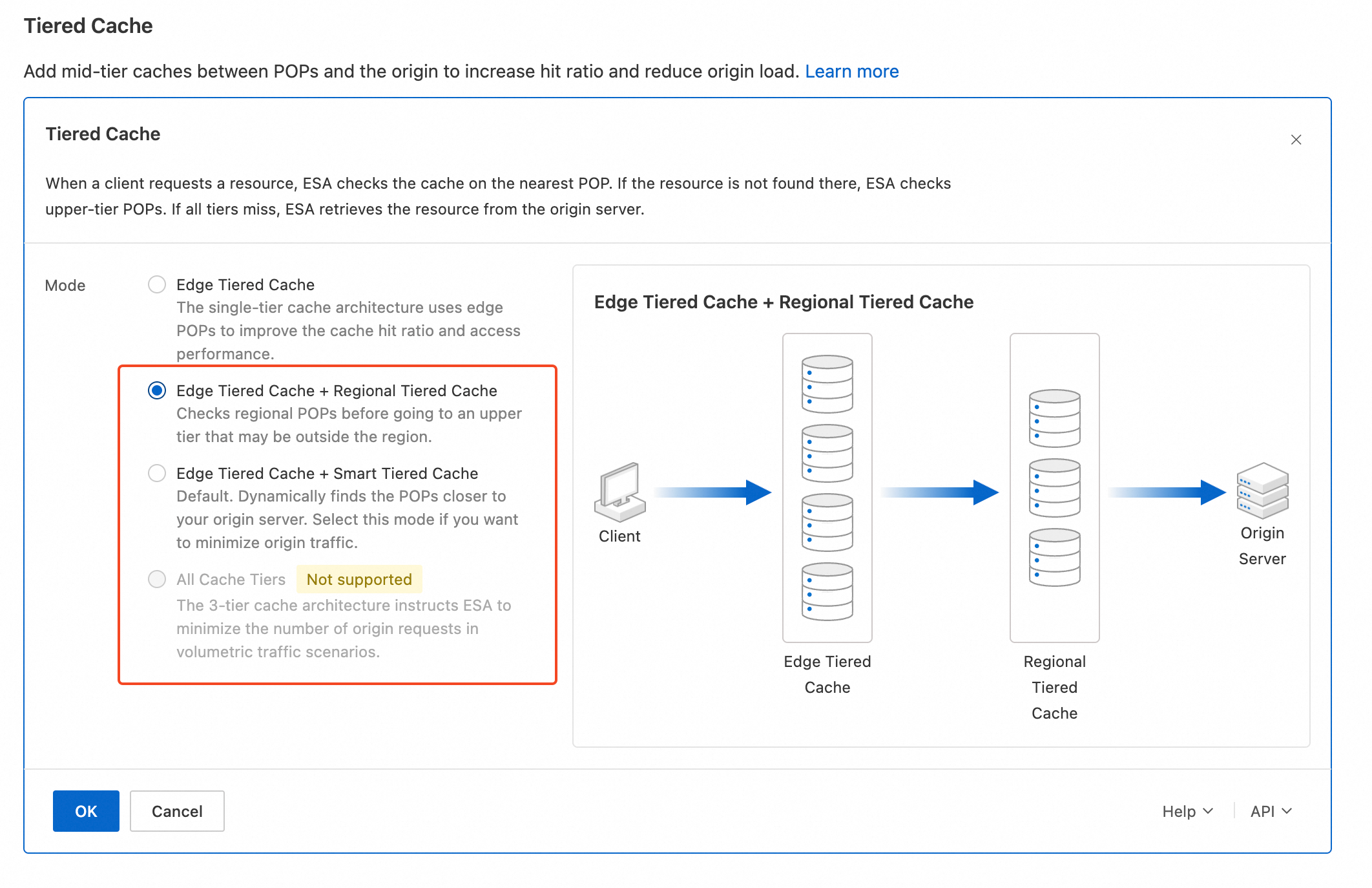Click the bottom Edge Tiered Cache database icon
Viewport: 1372px width, 888px height.
coord(827,591)
